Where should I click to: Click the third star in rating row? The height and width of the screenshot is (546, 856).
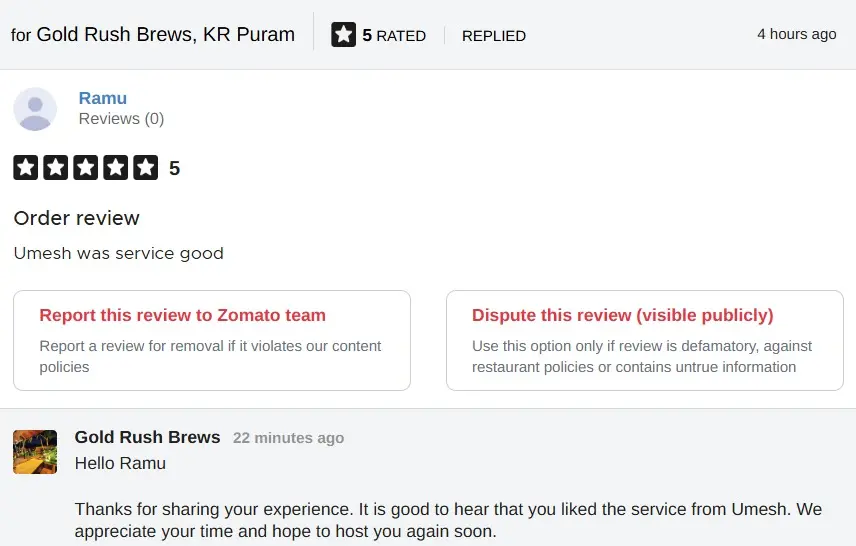86,168
